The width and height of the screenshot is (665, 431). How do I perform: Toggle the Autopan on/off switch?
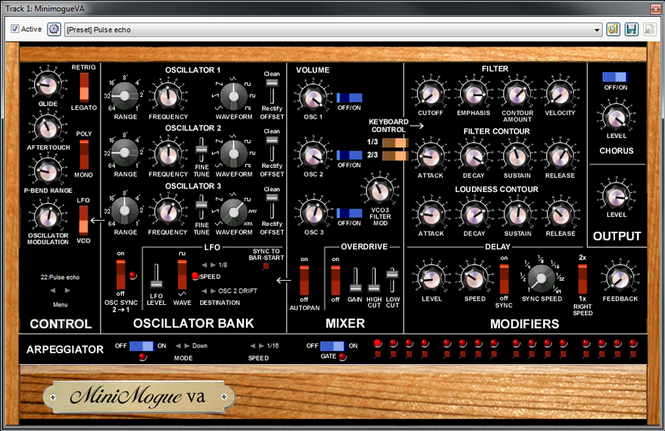click(x=304, y=280)
